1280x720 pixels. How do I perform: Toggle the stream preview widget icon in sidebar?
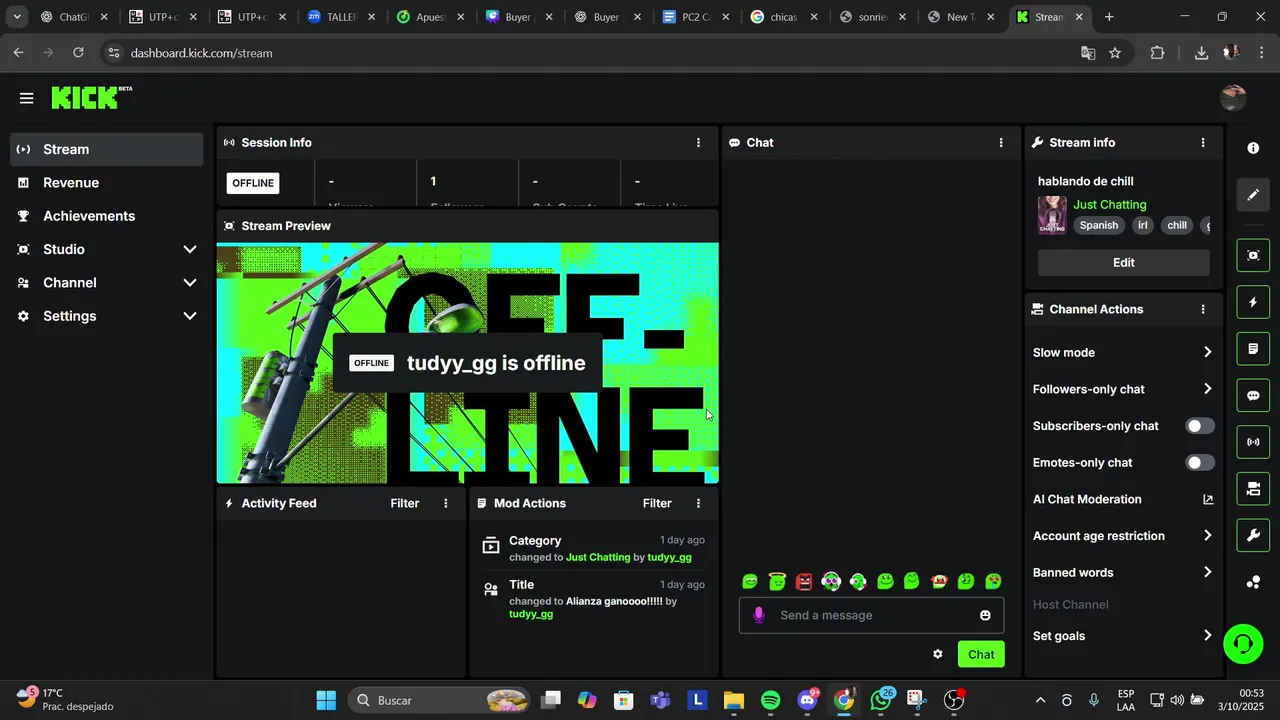[x=1253, y=255]
